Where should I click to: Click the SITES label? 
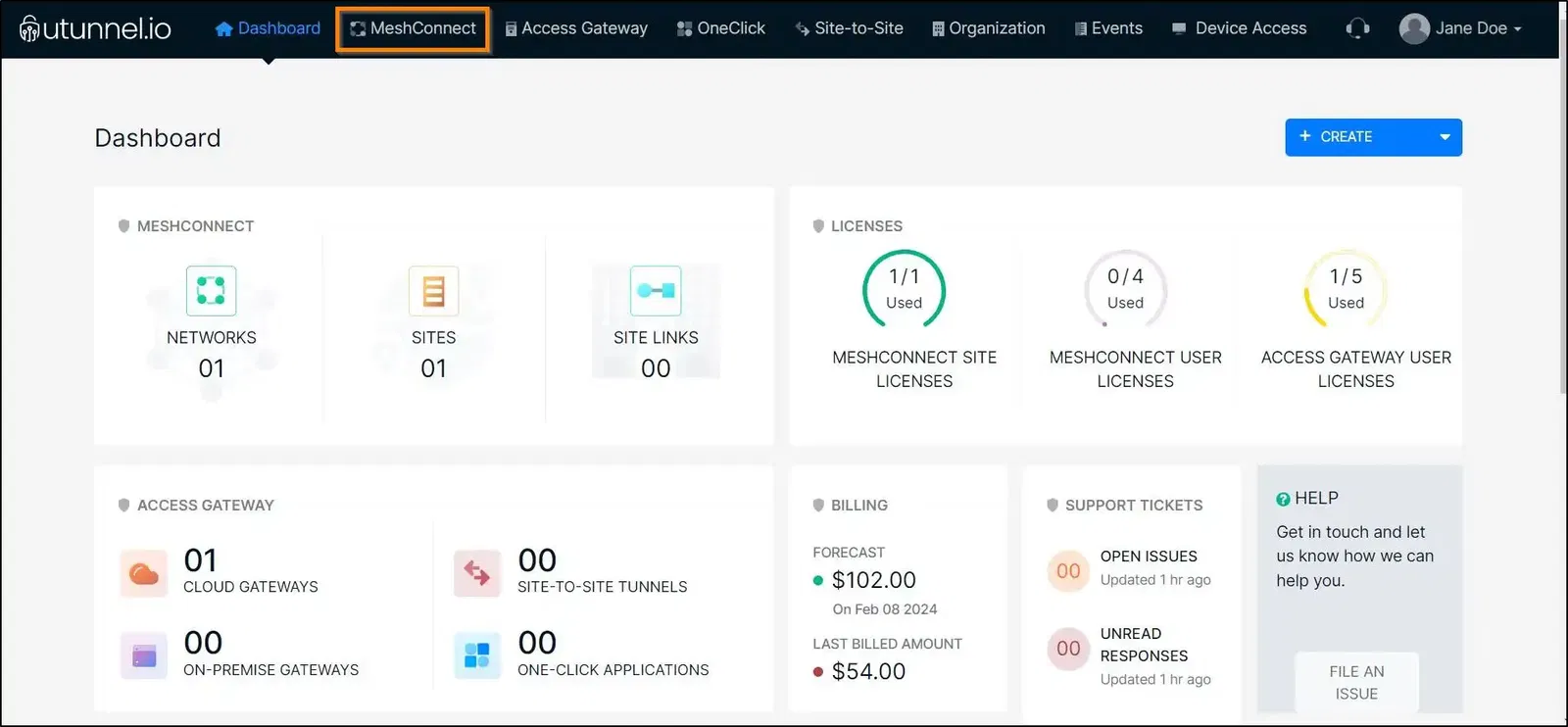click(x=433, y=338)
